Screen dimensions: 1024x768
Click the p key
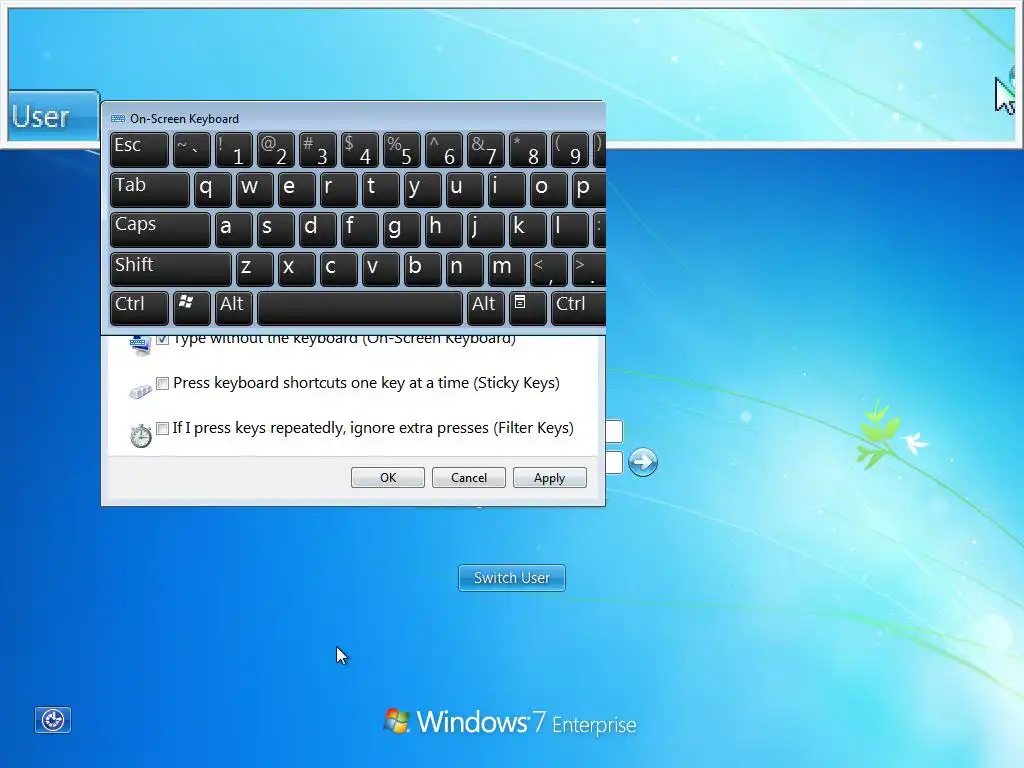tap(589, 189)
